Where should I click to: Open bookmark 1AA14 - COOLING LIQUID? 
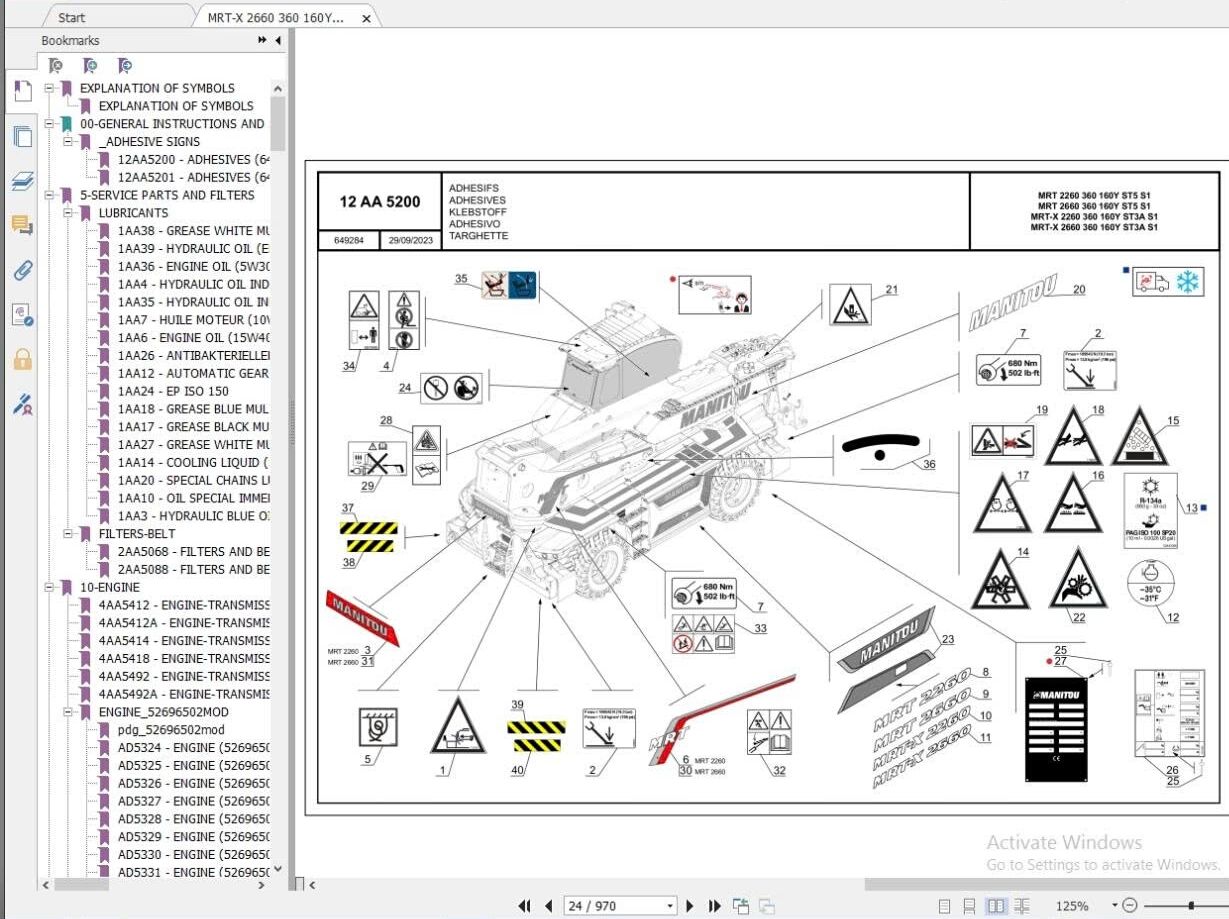[x=194, y=463]
